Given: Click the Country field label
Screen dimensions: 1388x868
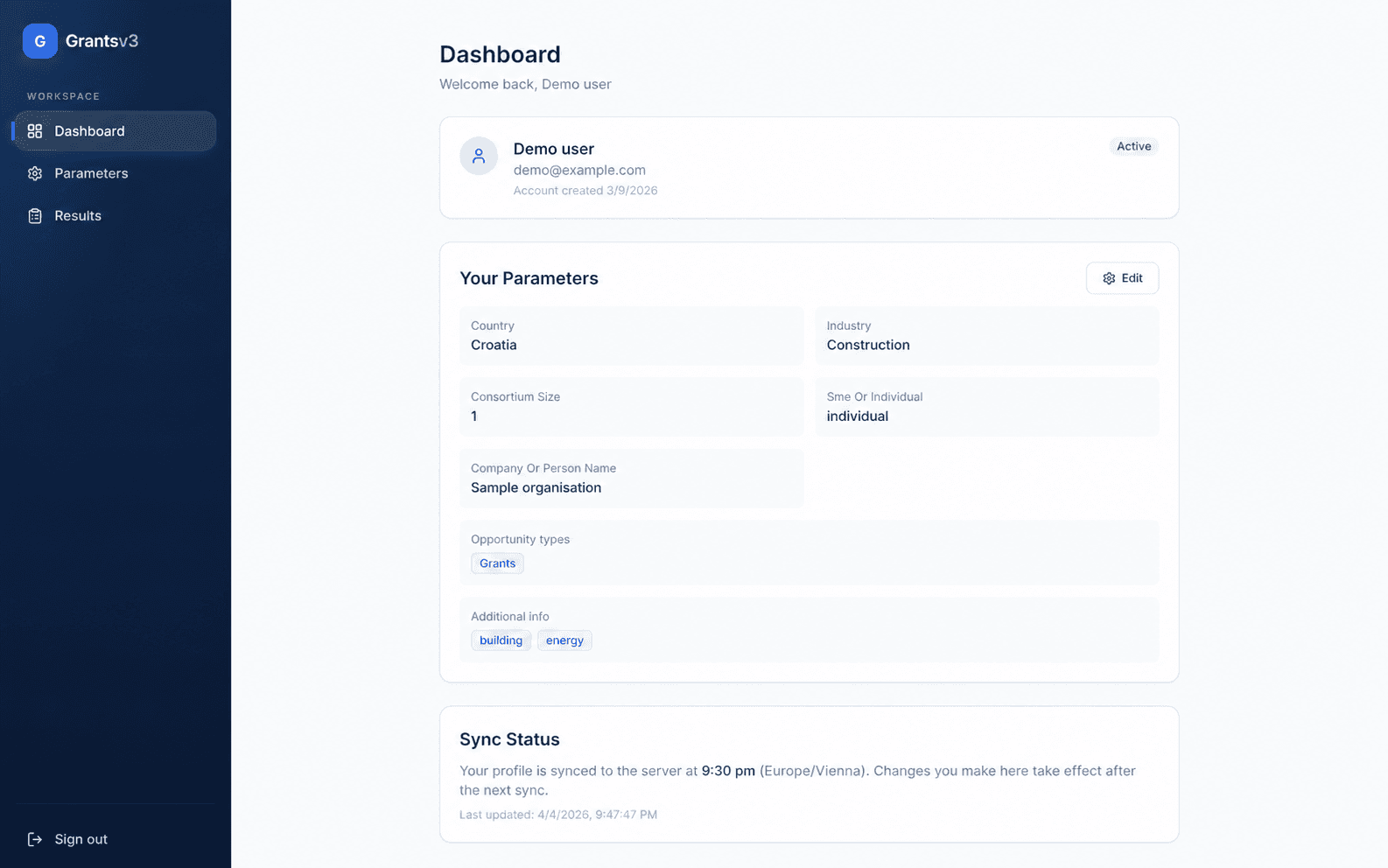Looking at the screenshot, I should [x=493, y=325].
